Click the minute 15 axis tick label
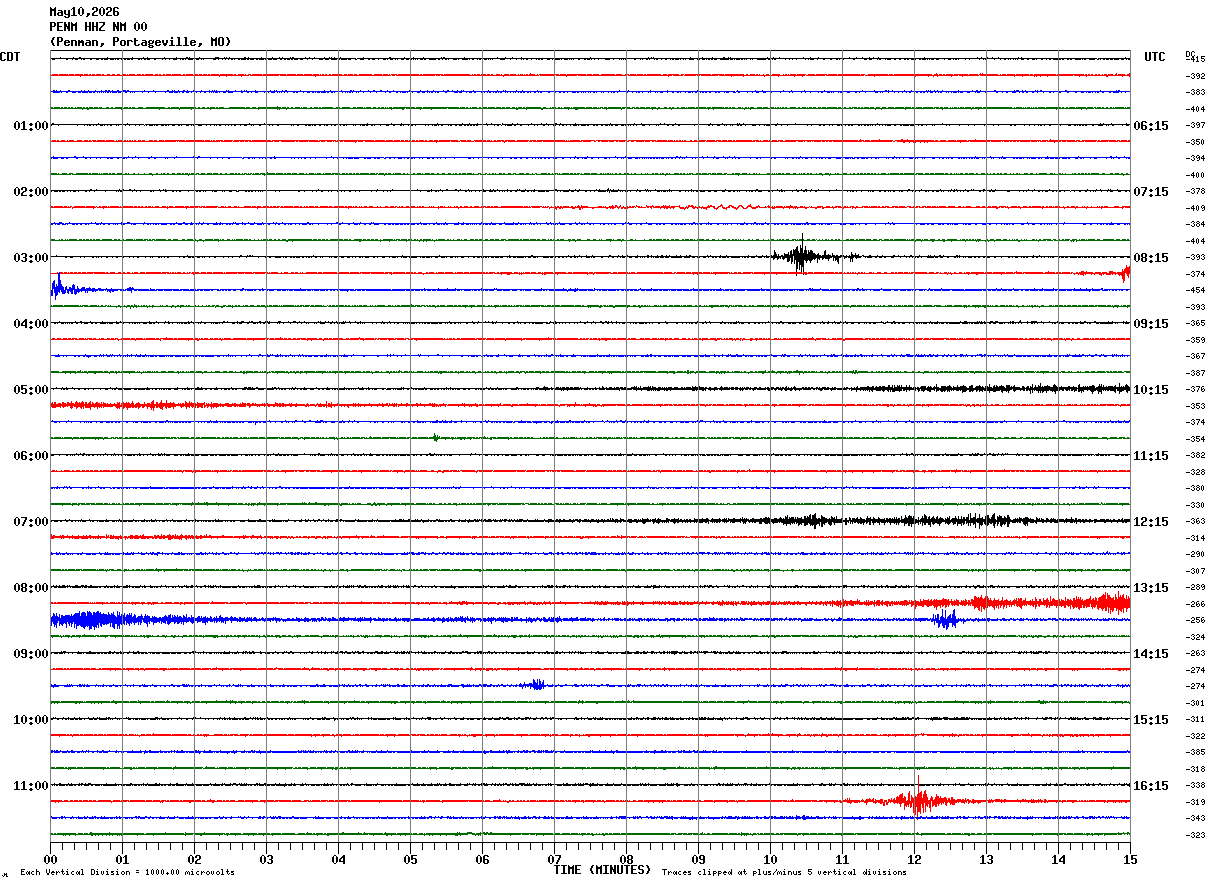1210x886 pixels. point(1130,859)
